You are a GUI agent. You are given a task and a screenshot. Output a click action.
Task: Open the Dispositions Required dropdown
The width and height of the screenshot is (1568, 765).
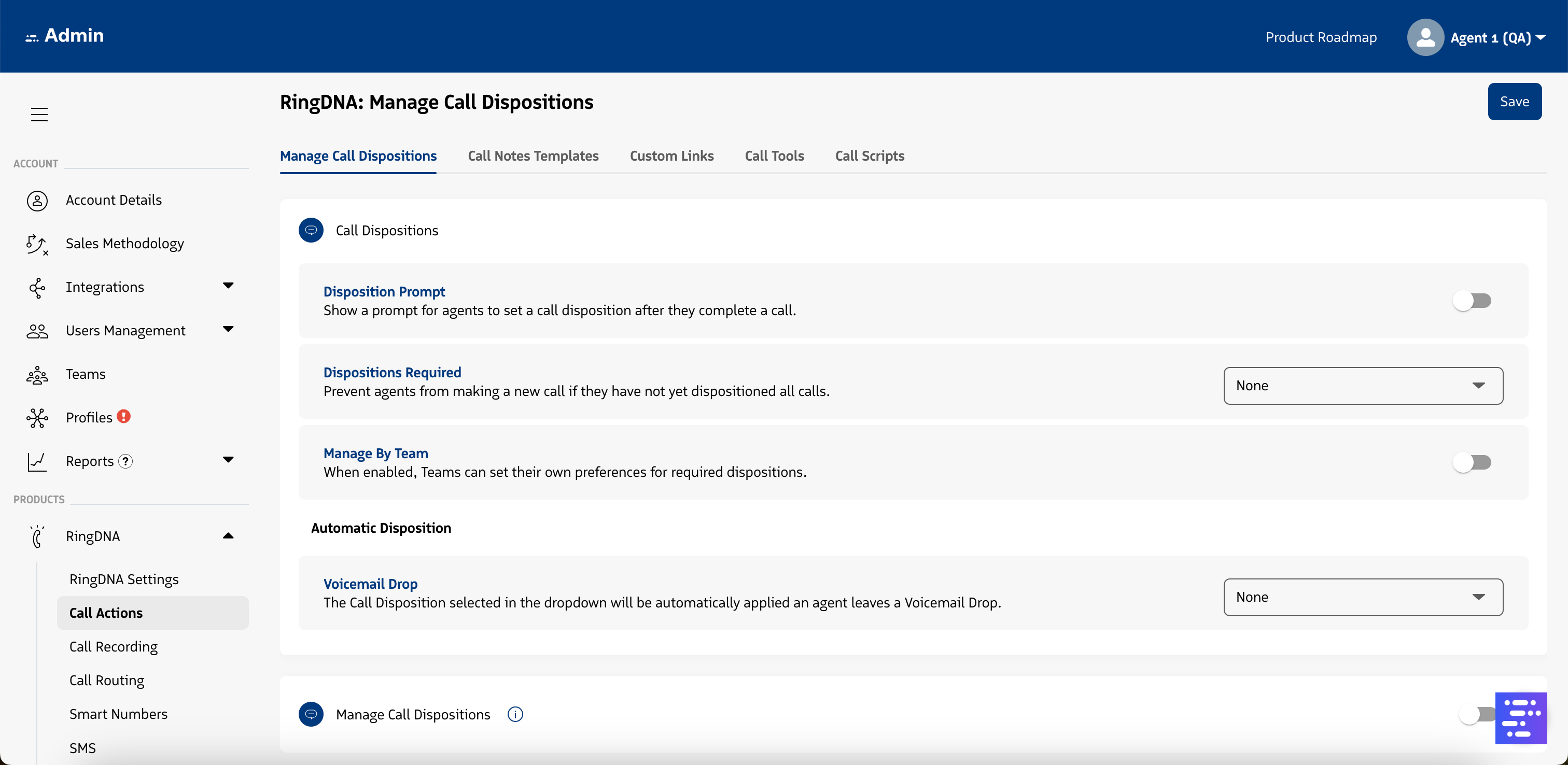pyautogui.click(x=1363, y=386)
